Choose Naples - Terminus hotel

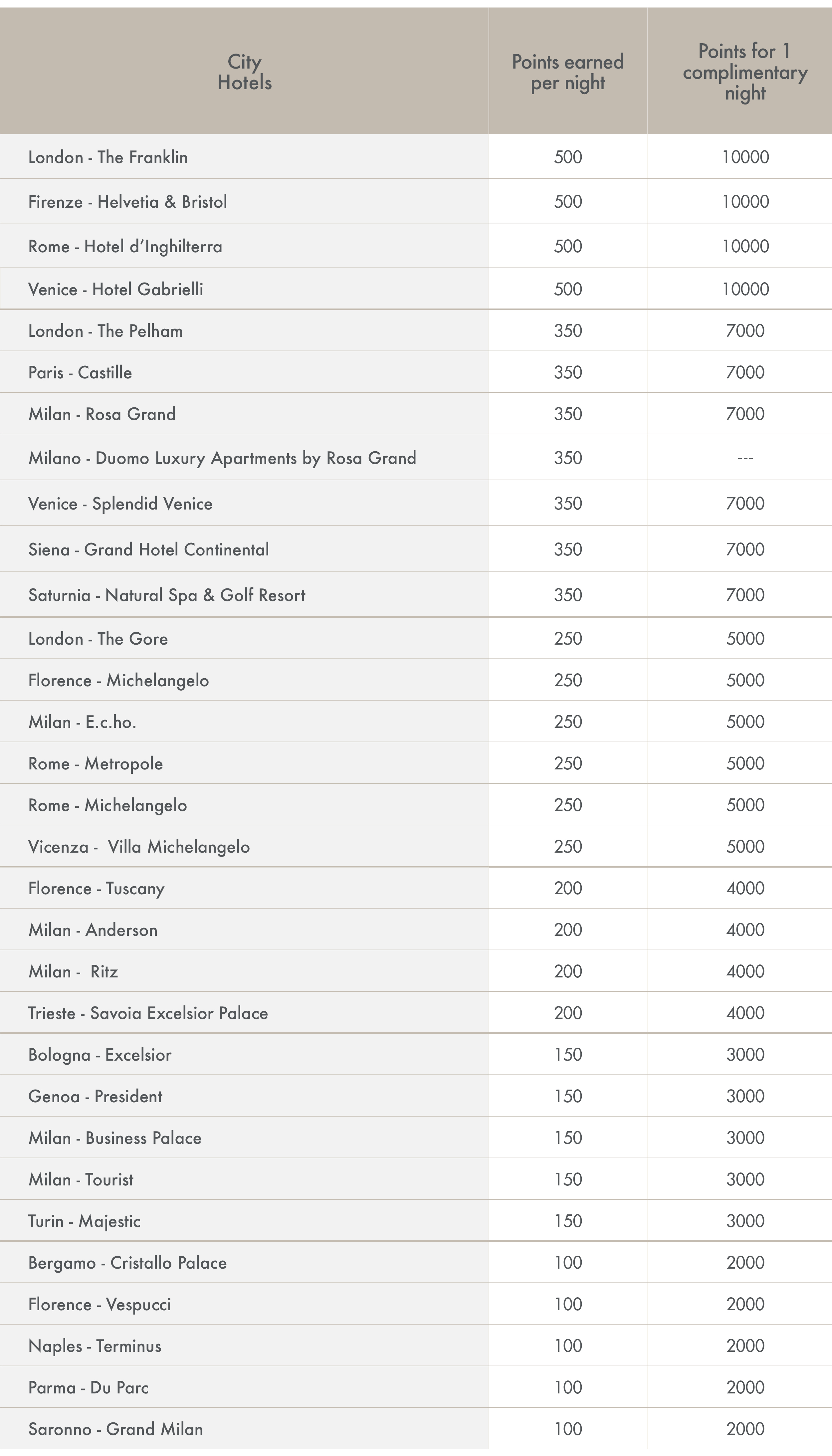[95, 1346]
